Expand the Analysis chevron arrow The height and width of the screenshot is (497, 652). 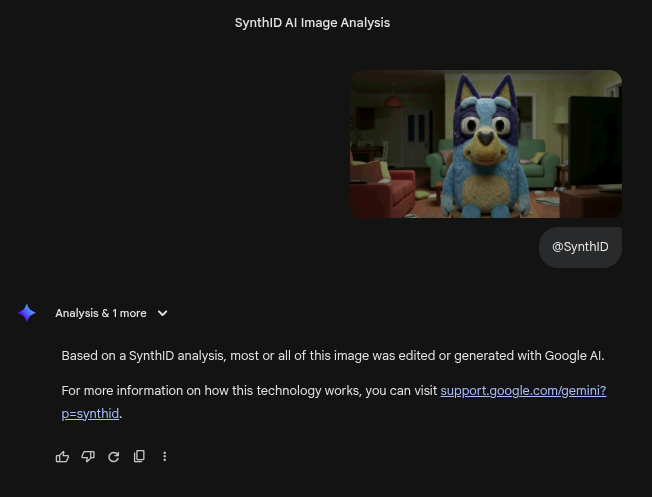coord(162,313)
